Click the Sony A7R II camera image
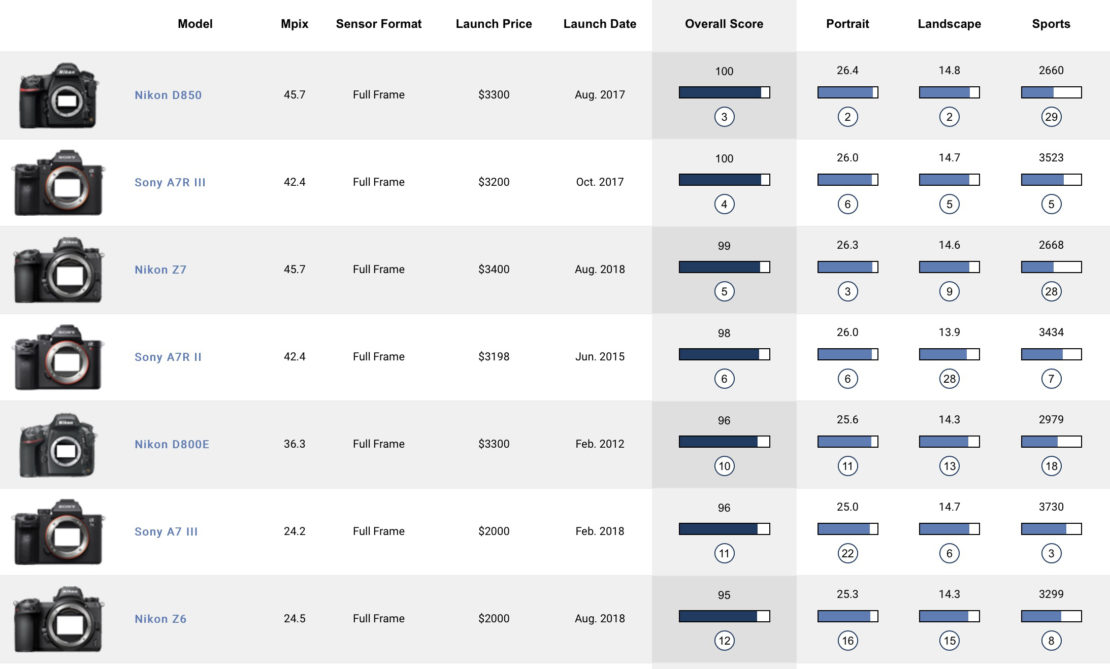This screenshot has width=1110, height=669. 58,357
